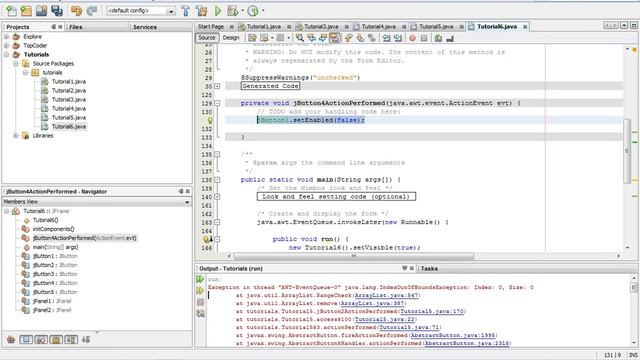Collapse the Tutorials project node
This screenshot has width=640, height=360.
tap(7, 55)
